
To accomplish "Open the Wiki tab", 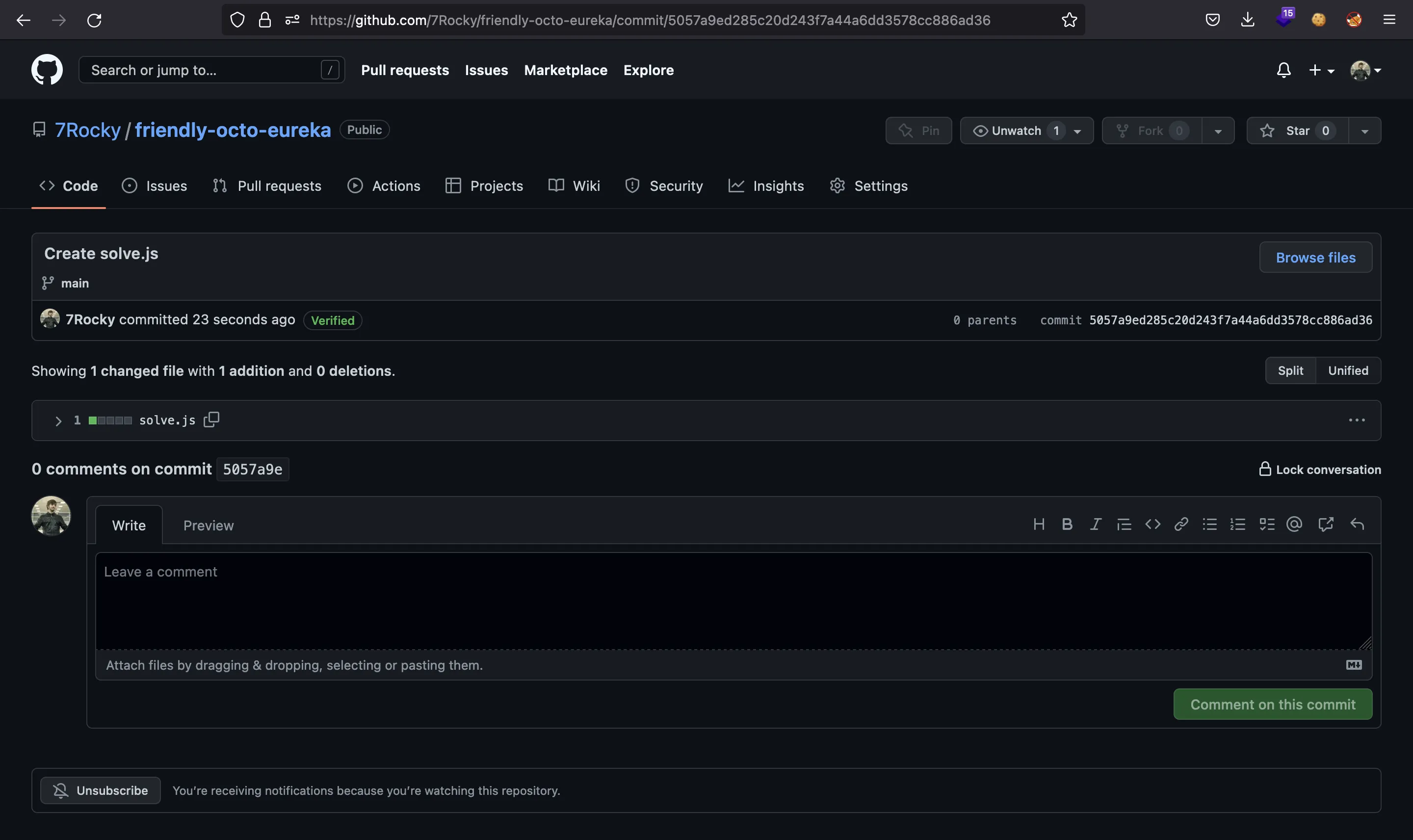I will (574, 185).
